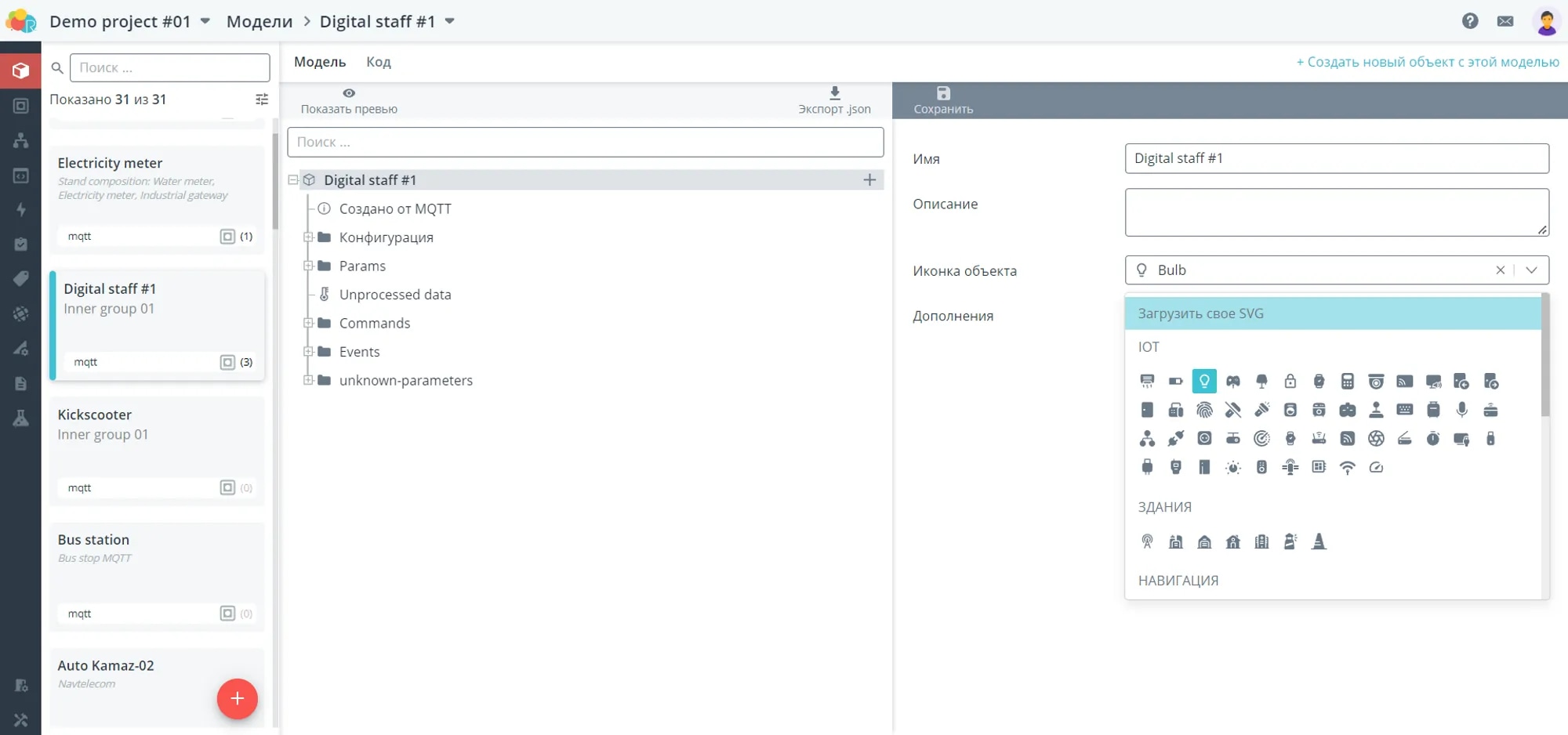This screenshot has width=1568, height=735.
Task: Select the keyboard icon in IoT grid
Action: 1404,410
